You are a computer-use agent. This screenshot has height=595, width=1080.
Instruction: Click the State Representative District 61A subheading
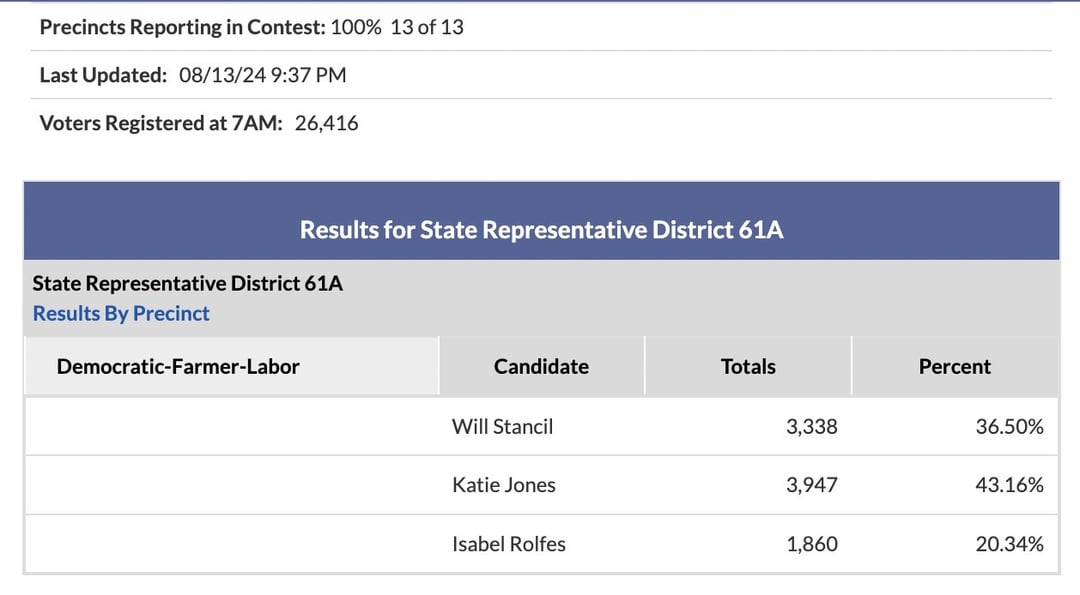pyautogui.click(x=187, y=283)
